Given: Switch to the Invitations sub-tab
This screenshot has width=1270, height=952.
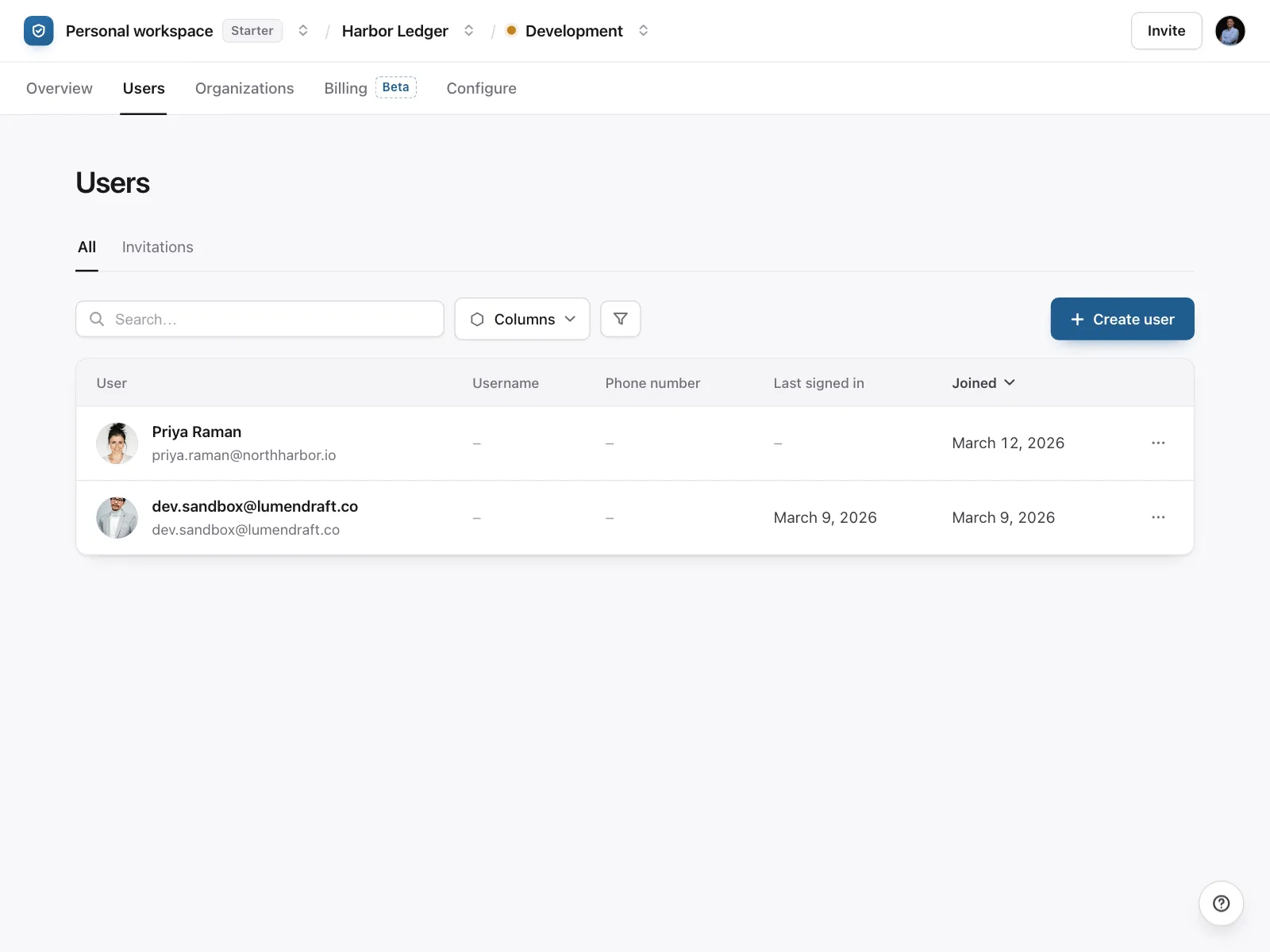Looking at the screenshot, I should [157, 247].
